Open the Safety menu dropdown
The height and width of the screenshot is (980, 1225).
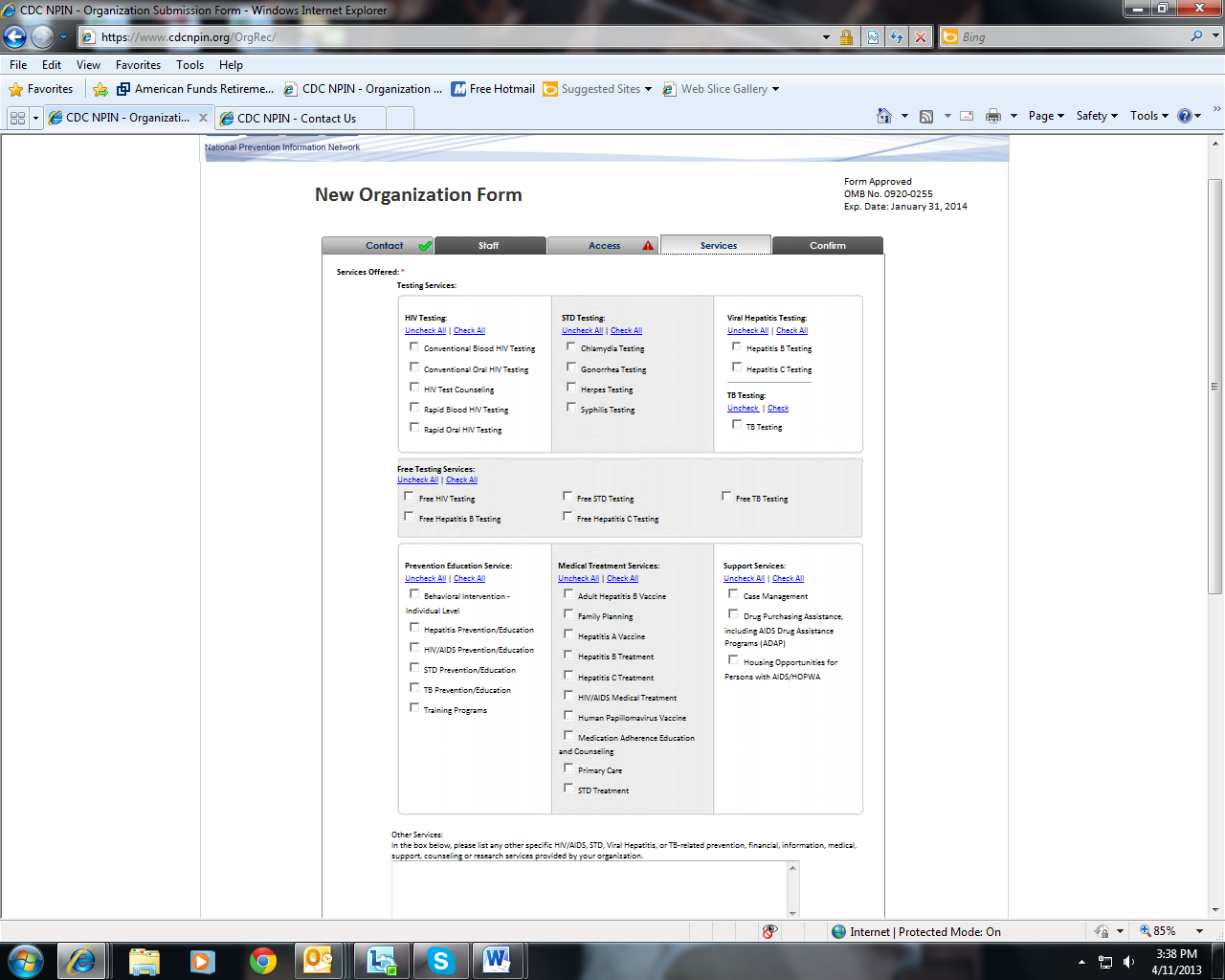[x=1097, y=116]
